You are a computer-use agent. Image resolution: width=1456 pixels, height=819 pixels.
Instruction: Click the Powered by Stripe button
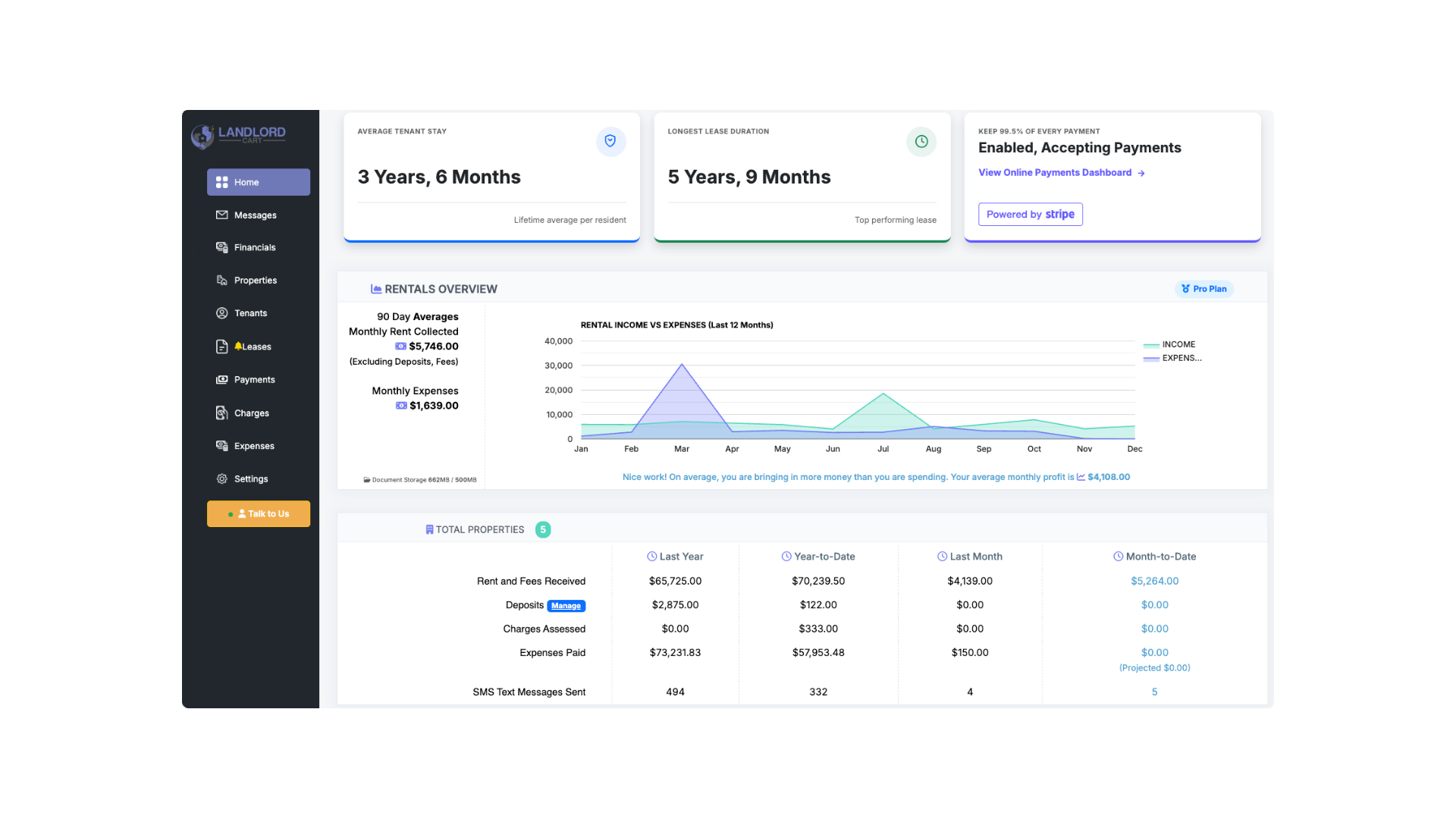coord(1030,214)
